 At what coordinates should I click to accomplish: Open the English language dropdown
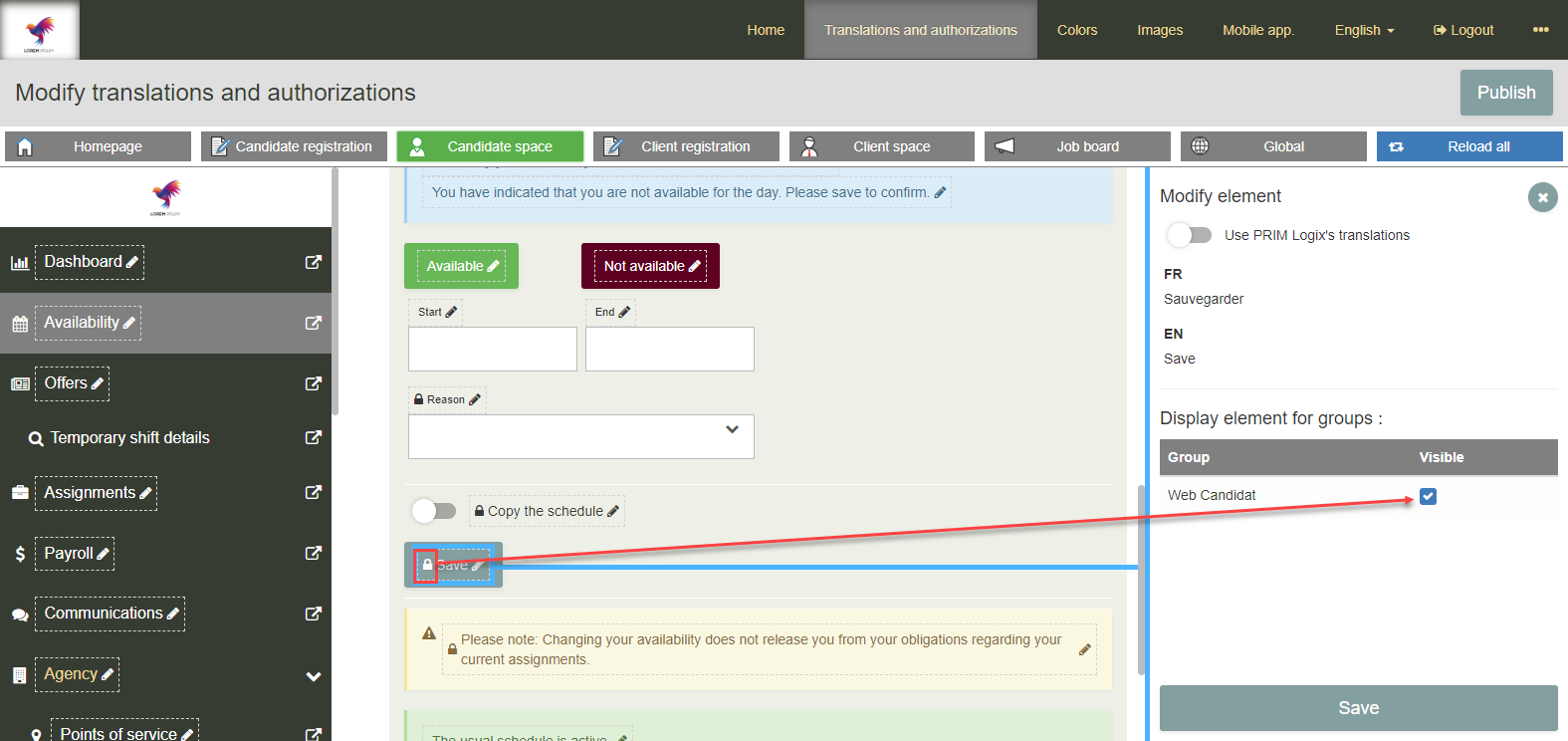pyautogui.click(x=1363, y=30)
